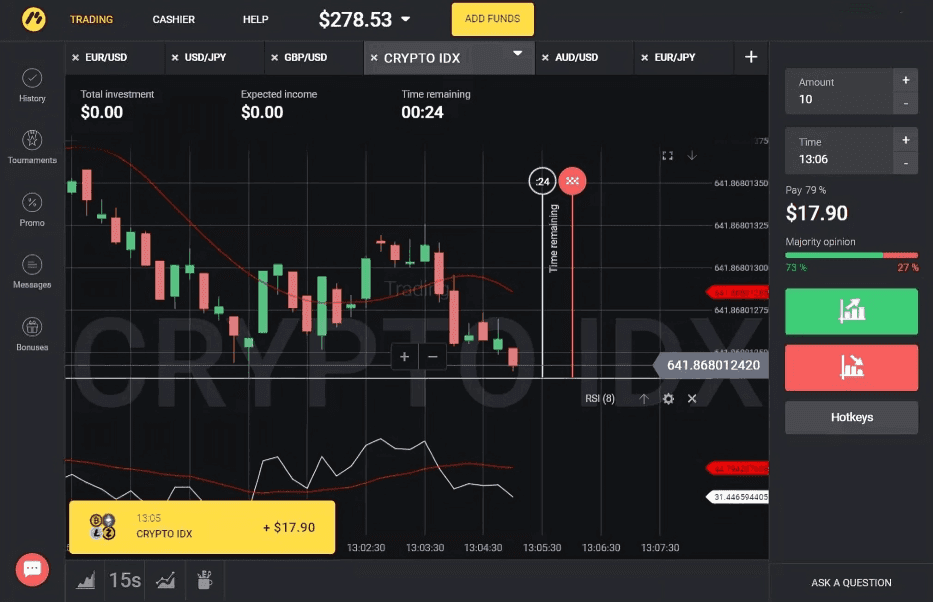This screenshot has height=602, width=933.
Task: Open the live chat bubble
Action: click(x=32, y=569)
